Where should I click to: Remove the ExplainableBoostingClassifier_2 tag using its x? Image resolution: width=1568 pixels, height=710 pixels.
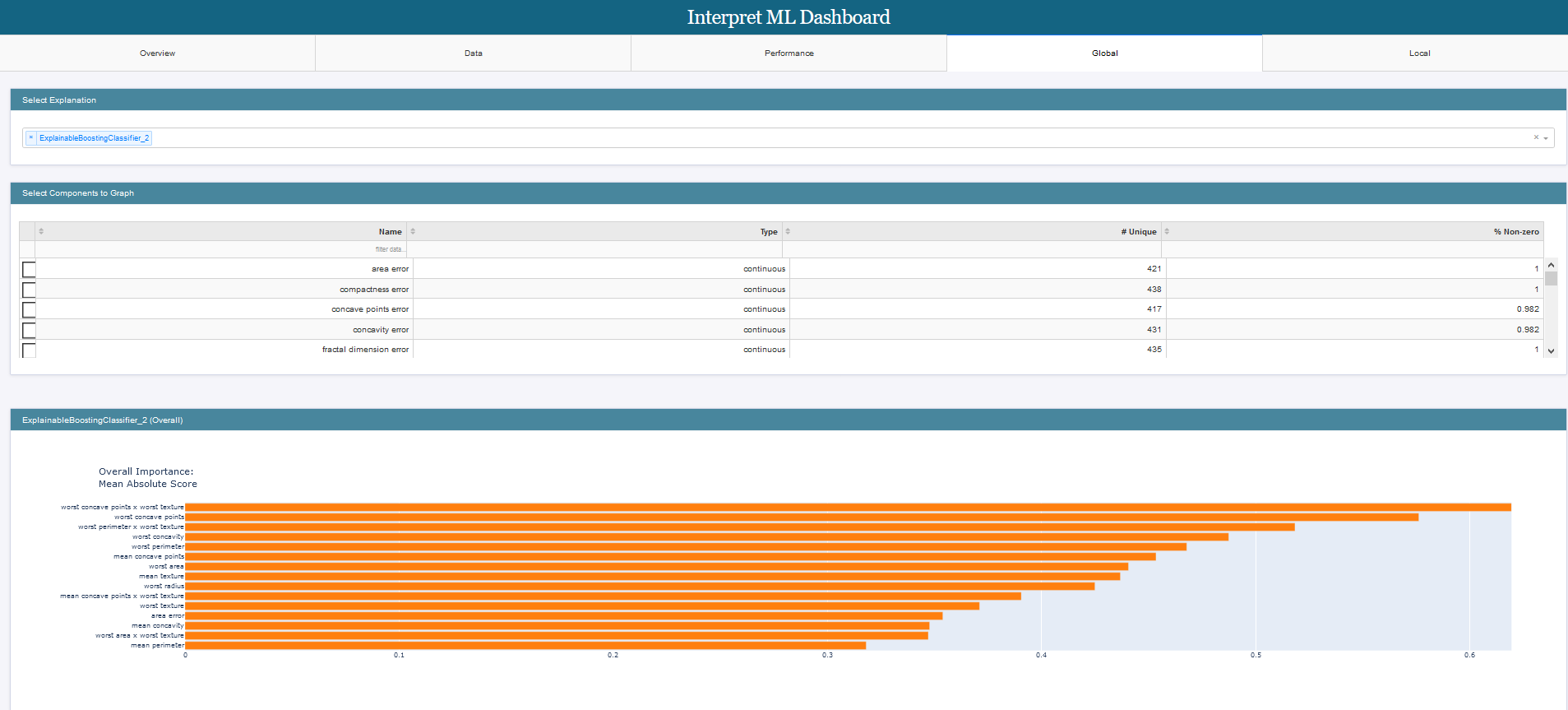(x=31, y=138)
